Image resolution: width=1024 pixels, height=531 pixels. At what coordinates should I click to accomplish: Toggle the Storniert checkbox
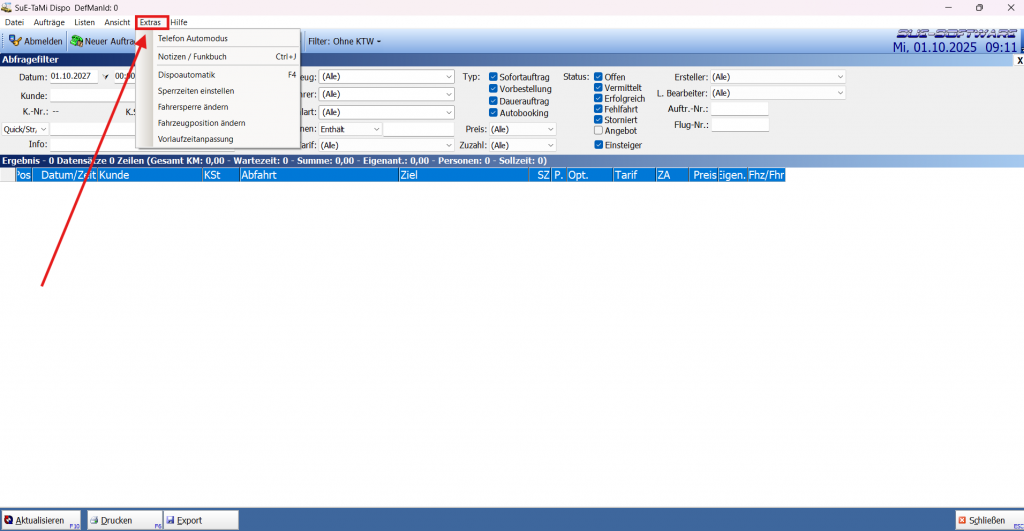coord(598,120)
